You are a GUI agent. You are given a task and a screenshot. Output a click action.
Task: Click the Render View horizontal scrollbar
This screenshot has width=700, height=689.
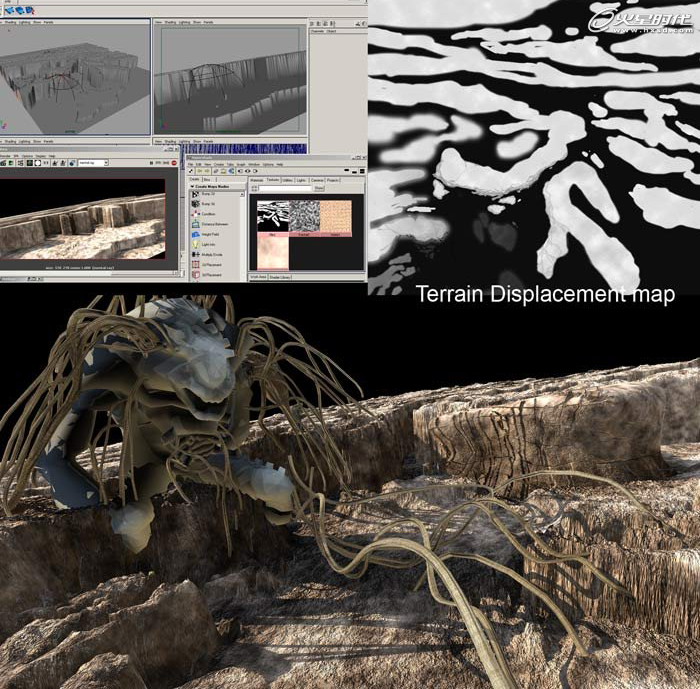[87, 273]
